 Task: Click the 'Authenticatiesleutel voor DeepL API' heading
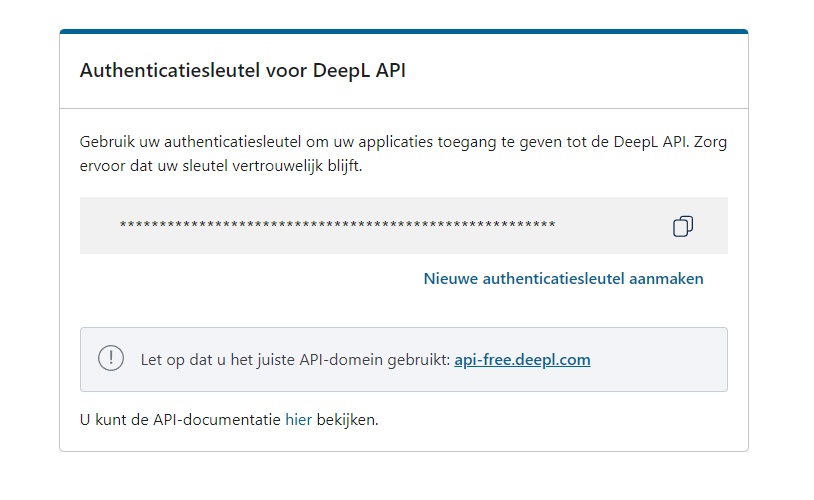click(x=242, y=71)
